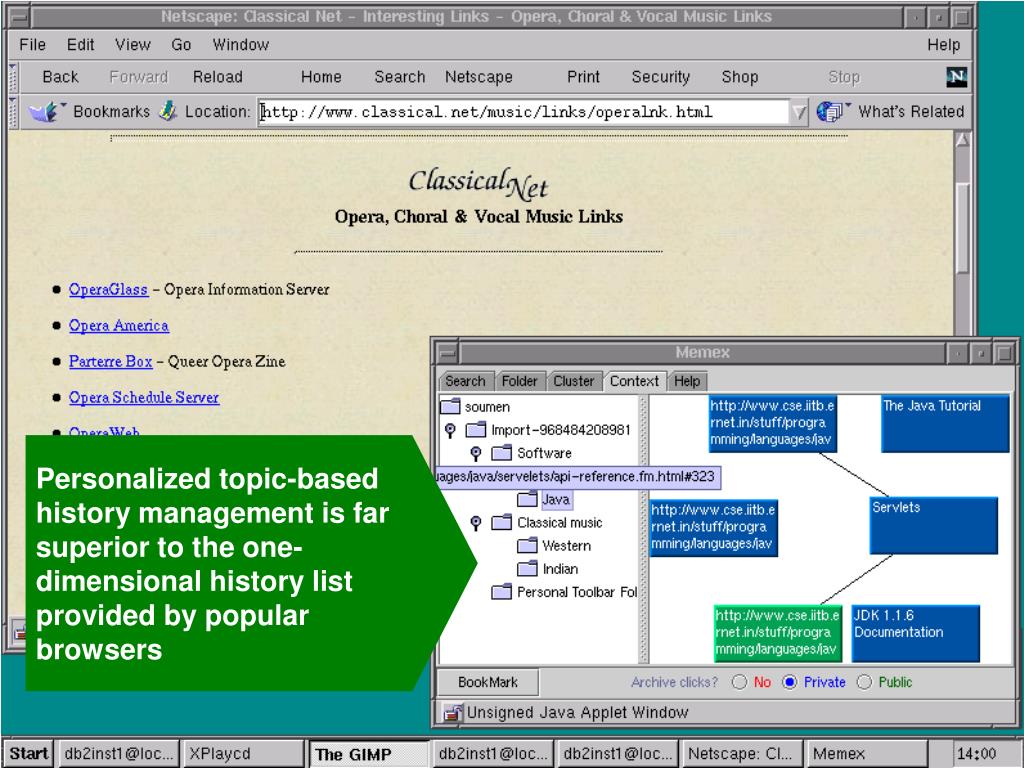Go Back in Netscape toolbar
The height and width of the screenshot is (768, 1024).
point(60,77)
